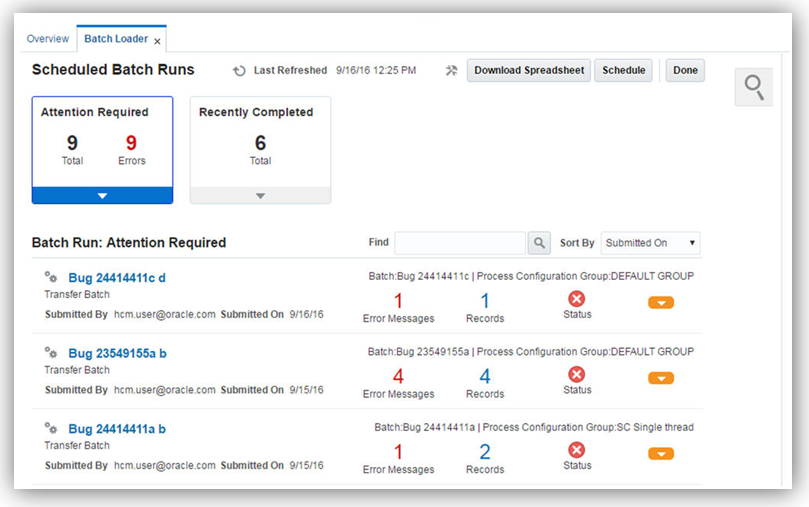Click into the Find text field

pos(460,243)
